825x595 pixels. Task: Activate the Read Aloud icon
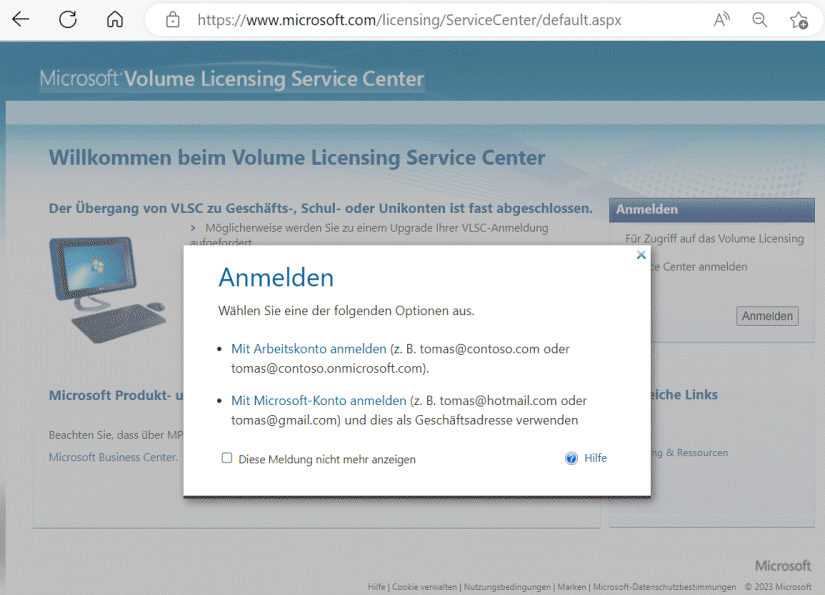point(721,20)
